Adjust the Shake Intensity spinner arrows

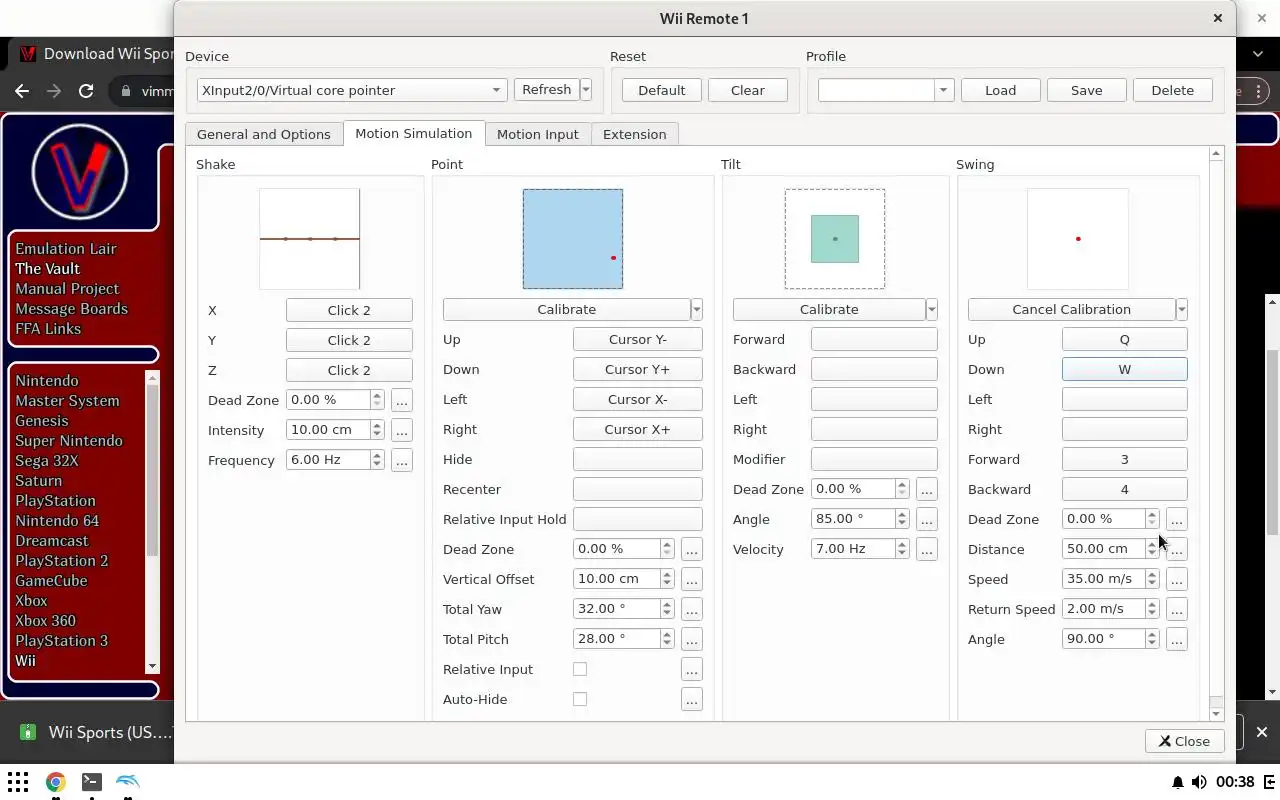(x=377, y=430)
